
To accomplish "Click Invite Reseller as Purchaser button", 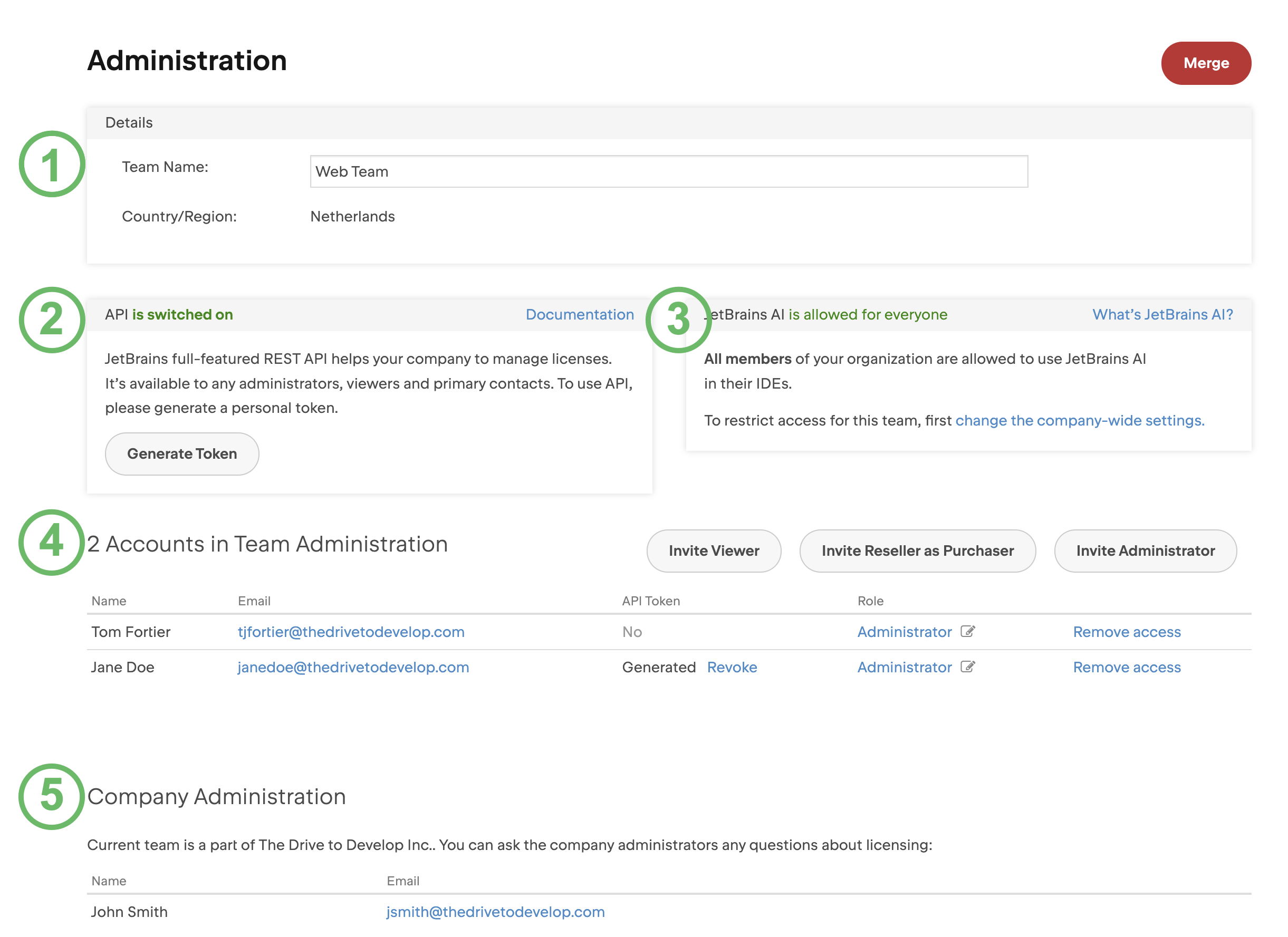I will click(x=917, y=550).
